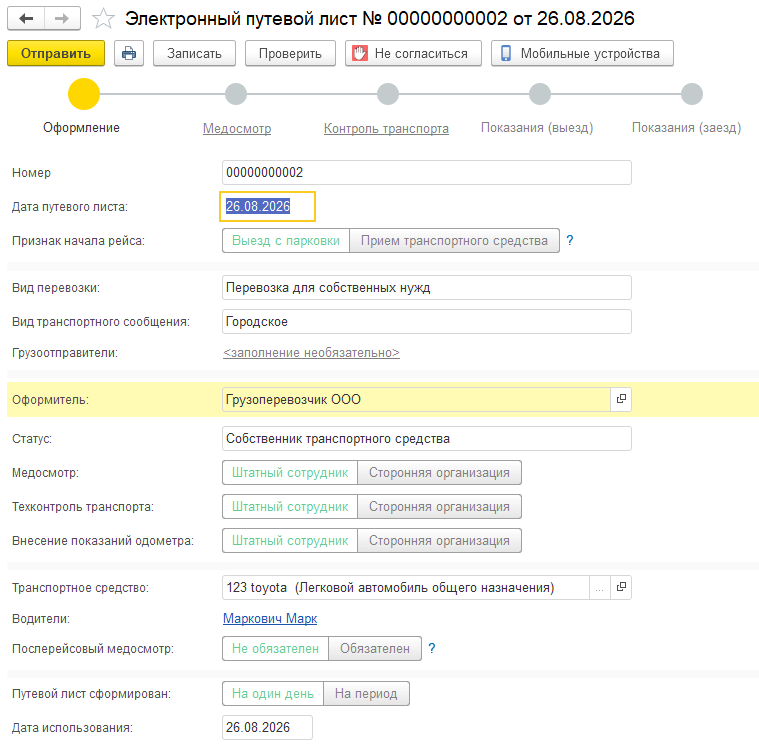Click the Вид перевозки field

[426, 288]
